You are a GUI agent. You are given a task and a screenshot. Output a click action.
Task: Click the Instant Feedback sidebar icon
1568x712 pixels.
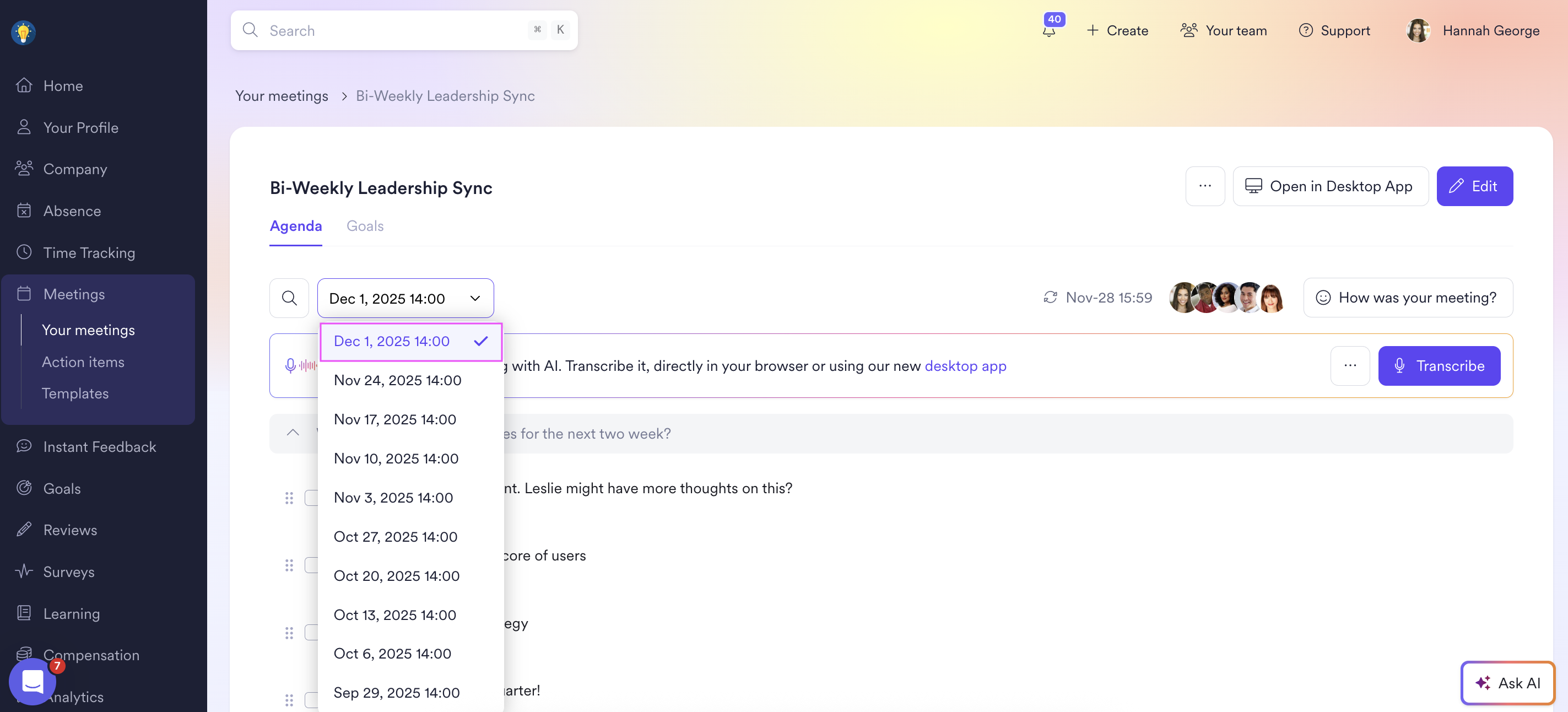(24, 446)
